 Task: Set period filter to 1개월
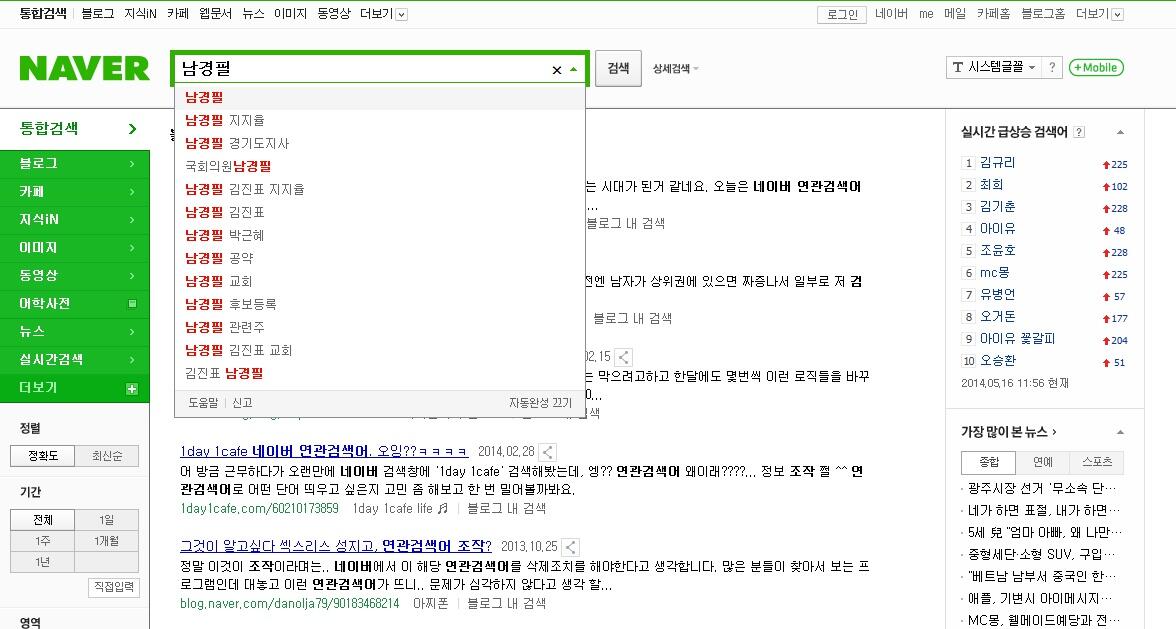point(107,541)
